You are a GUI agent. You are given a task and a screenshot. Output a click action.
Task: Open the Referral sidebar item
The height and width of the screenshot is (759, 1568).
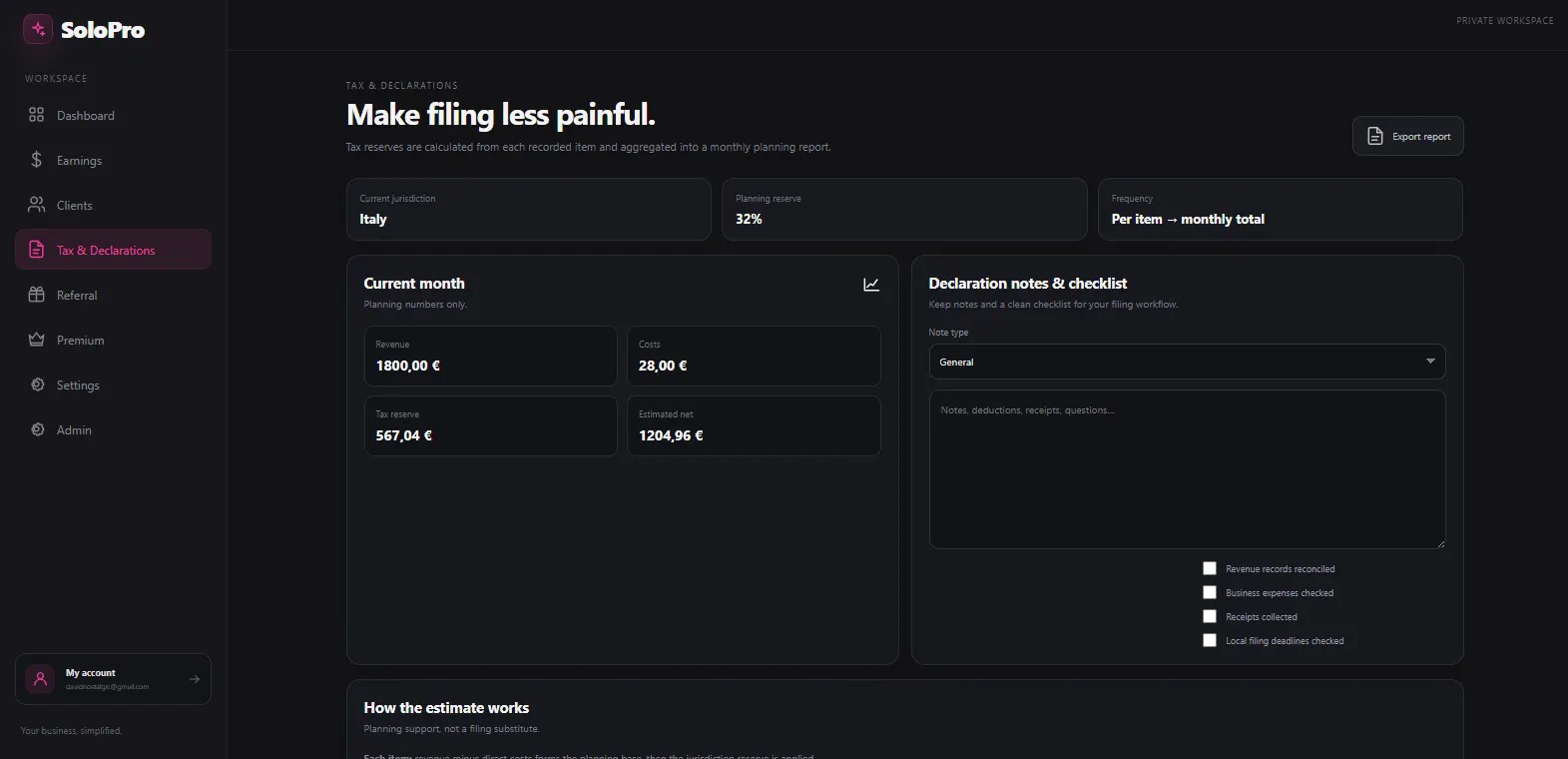coord(113,295)
